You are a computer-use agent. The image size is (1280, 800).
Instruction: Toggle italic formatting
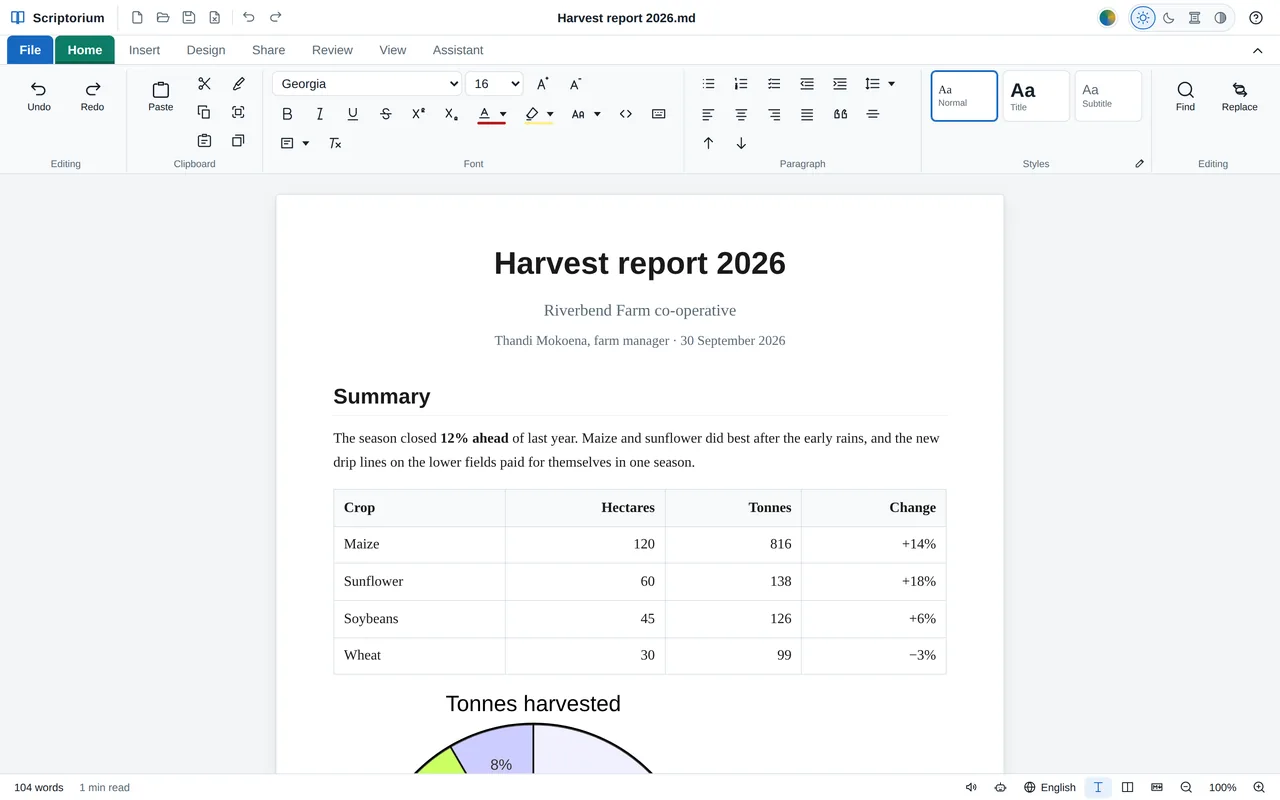click(320, 114)
